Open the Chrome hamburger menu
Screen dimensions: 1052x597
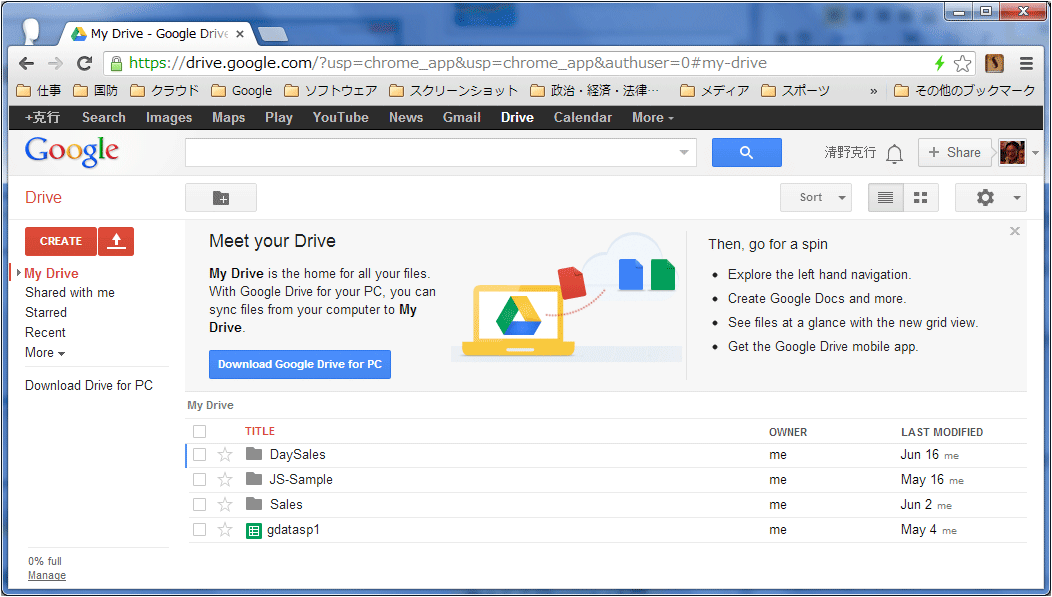(x=1026, y=64)
